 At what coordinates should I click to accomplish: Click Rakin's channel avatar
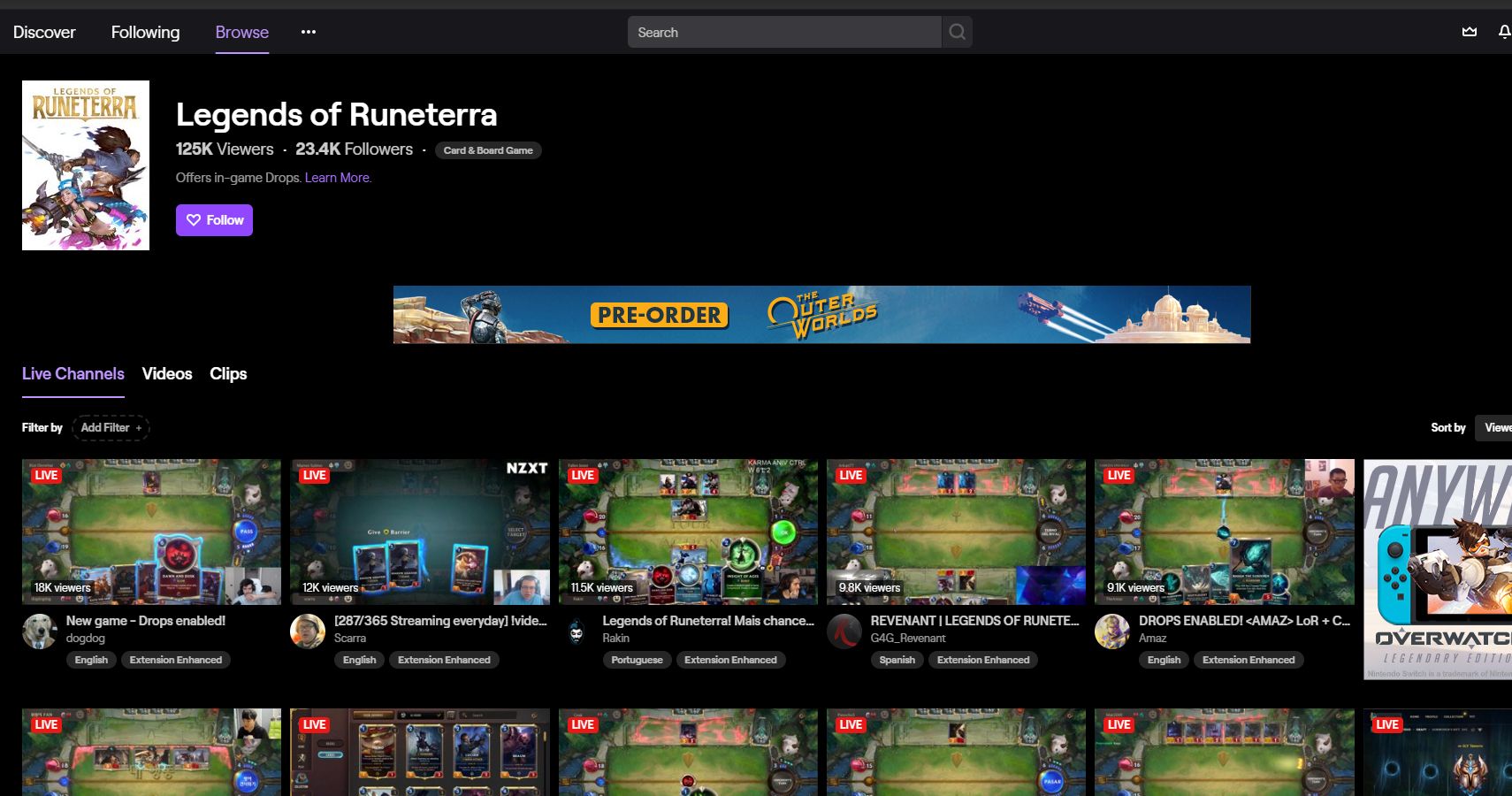coord(576,631)
